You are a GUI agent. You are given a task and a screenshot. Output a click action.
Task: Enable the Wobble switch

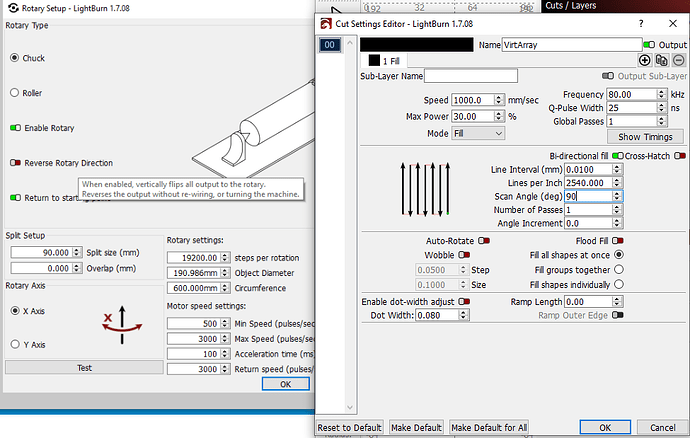tap(464, 255)
